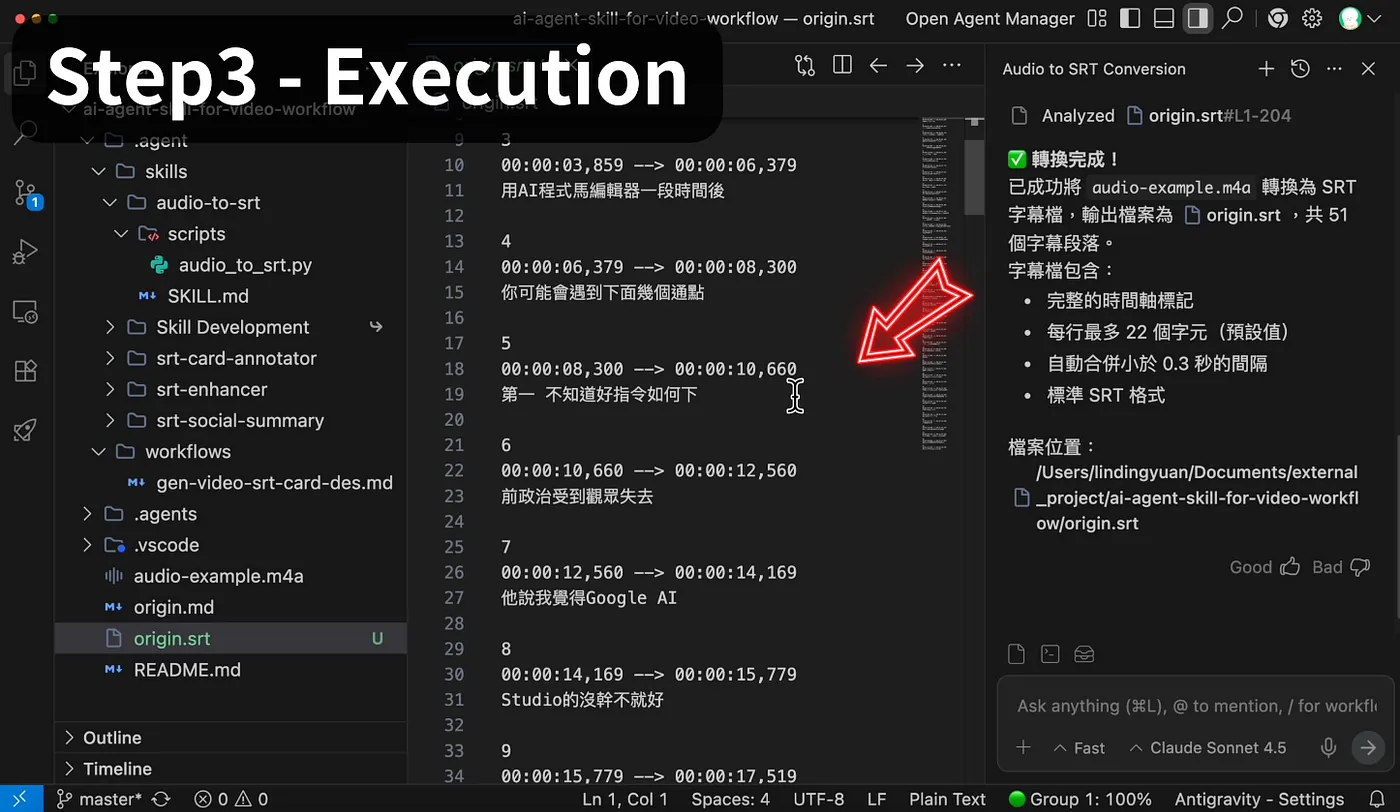This screenshot has width=1400, height=812.
Task: Open the Source Control view icon
Action: point(26,193)
